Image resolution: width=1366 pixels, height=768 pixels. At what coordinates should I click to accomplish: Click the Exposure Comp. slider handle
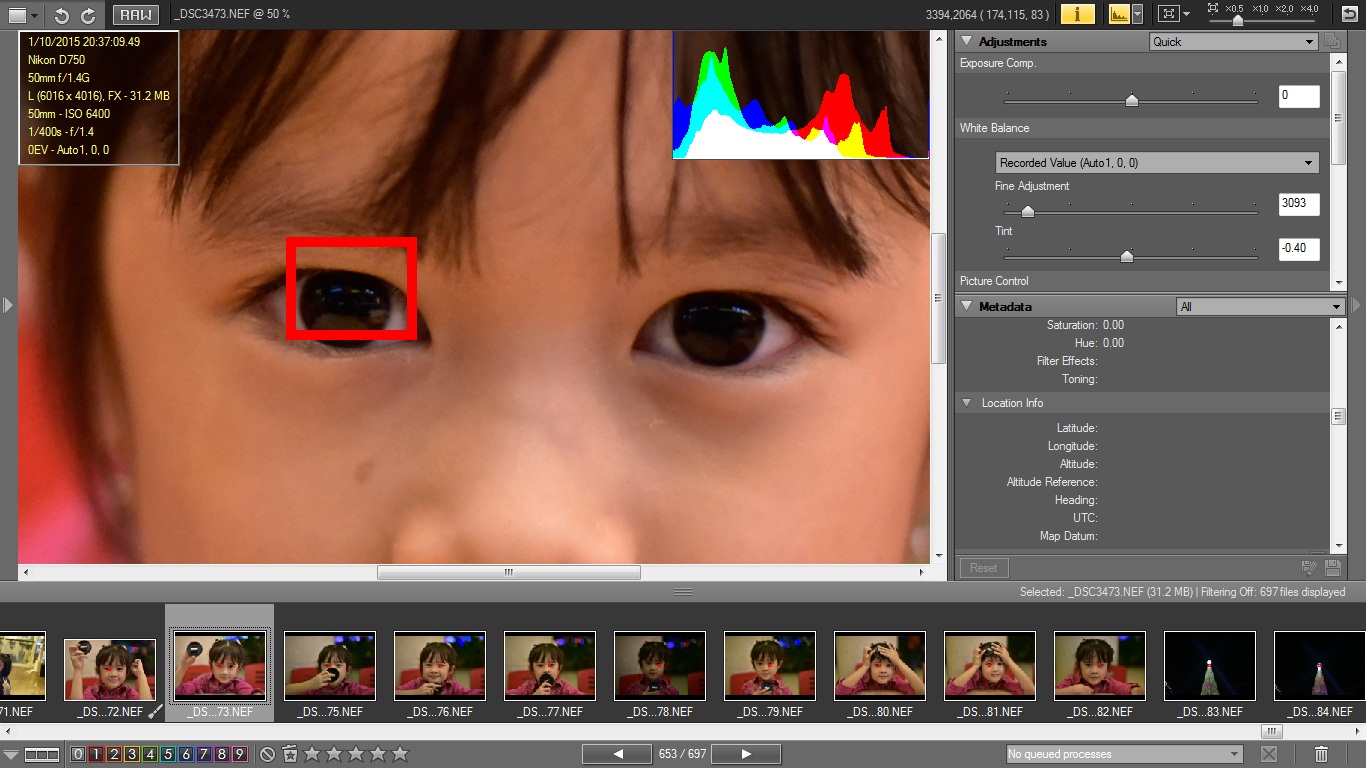point(1131,100)
